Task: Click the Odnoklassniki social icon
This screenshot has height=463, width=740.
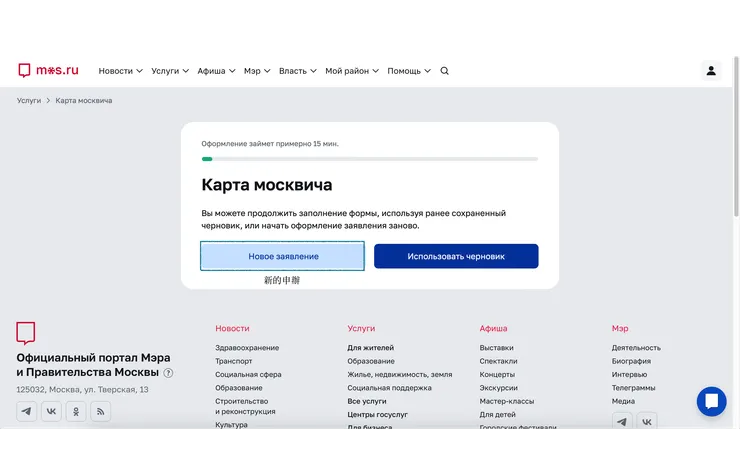Action: pos(76,411)
